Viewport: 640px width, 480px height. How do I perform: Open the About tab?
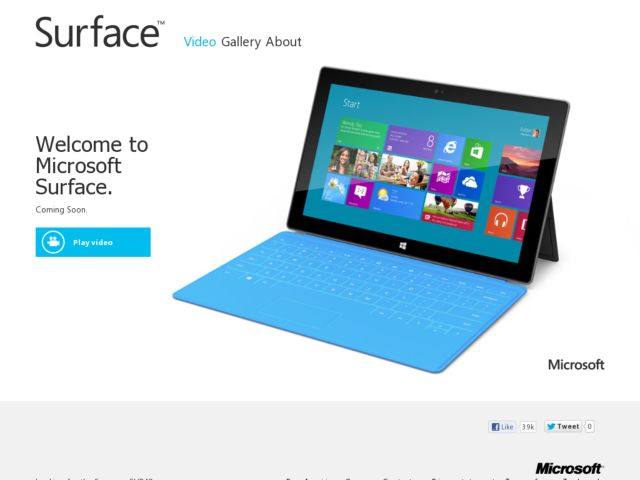pyautogui.click(x=284, y=42)
